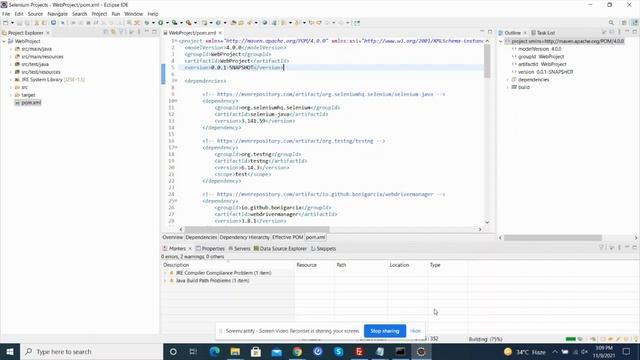Fold the selenium dependency at line 10
640x360 pixels.
(x=176, y=101)
